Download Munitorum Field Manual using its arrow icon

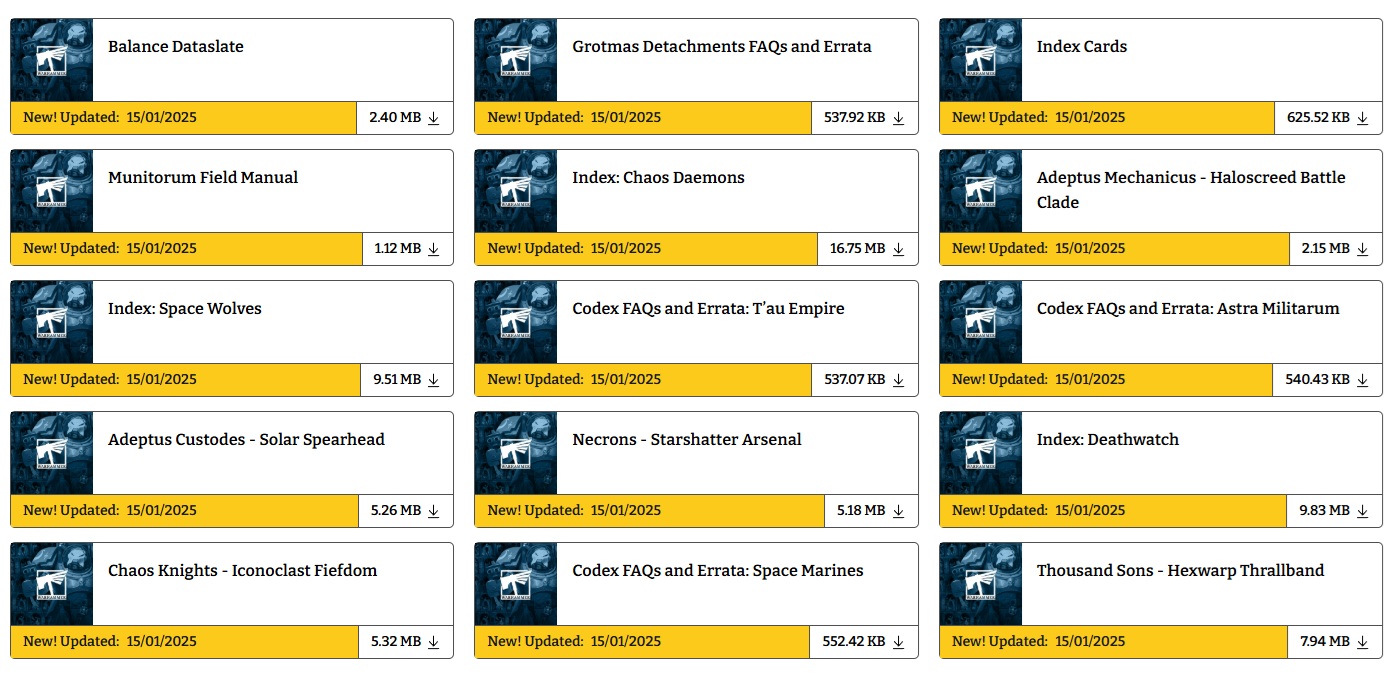[434, 249]
